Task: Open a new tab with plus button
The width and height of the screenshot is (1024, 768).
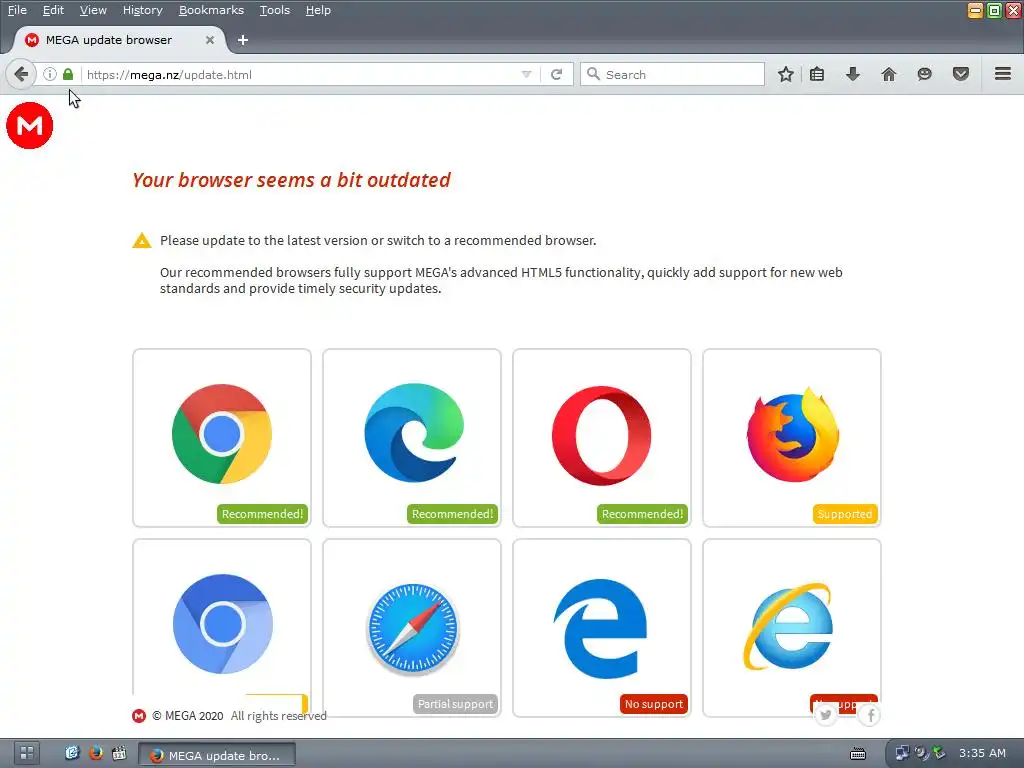Action: pos(242,40)
